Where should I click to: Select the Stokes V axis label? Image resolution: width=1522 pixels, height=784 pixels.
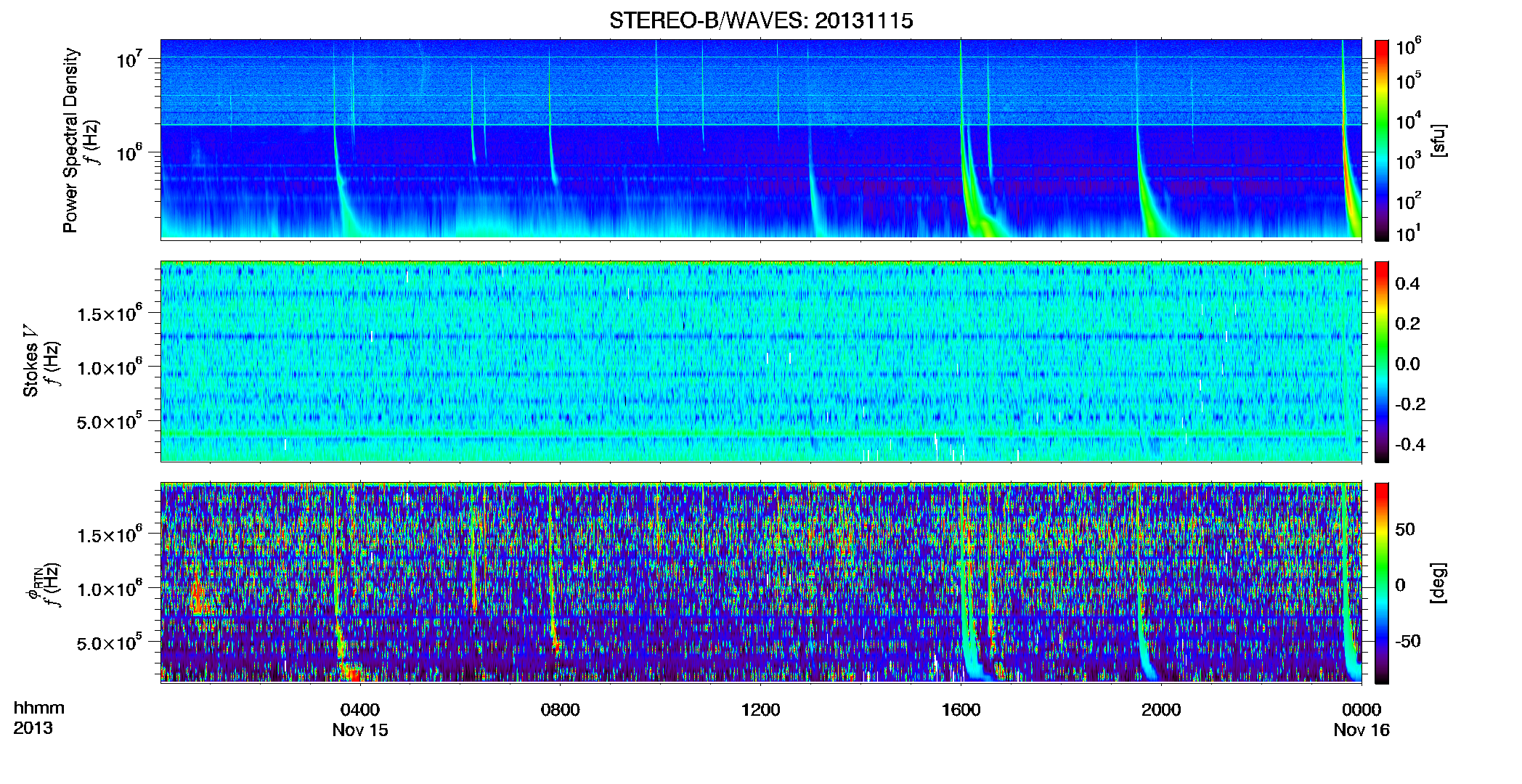click(30, 360)
